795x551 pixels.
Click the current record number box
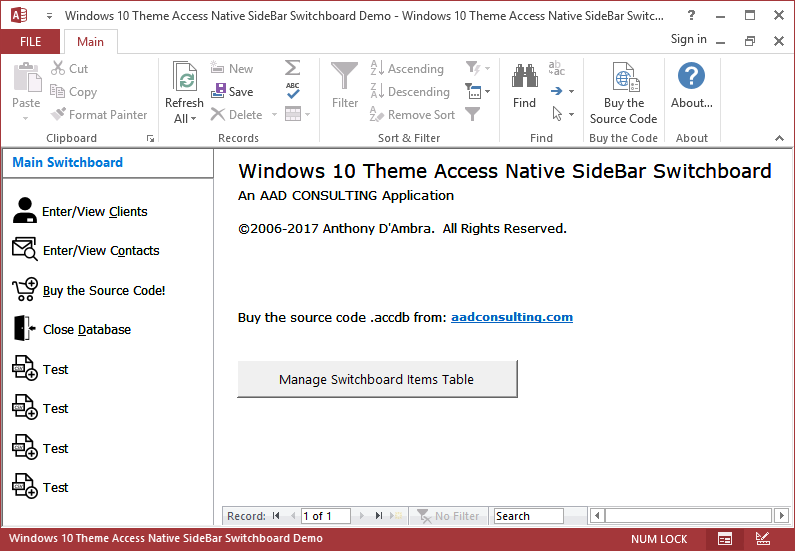pos(326,516)
